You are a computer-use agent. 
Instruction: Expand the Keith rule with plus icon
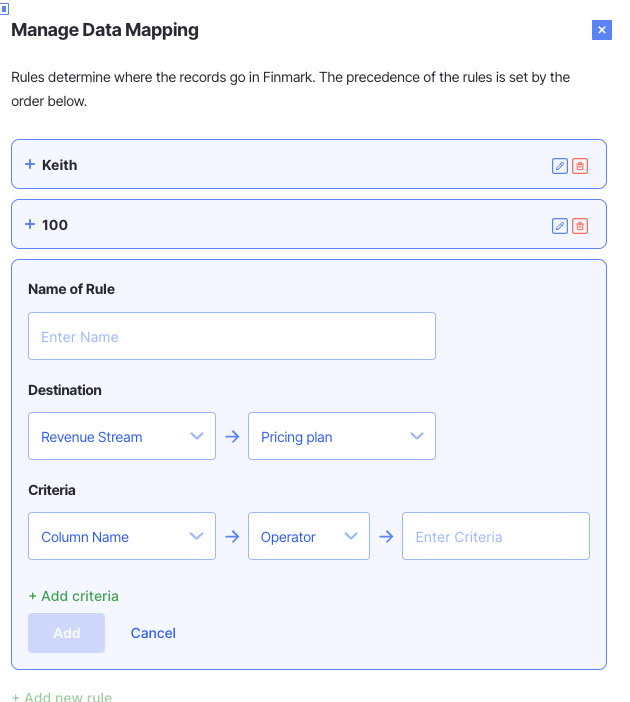30,165
